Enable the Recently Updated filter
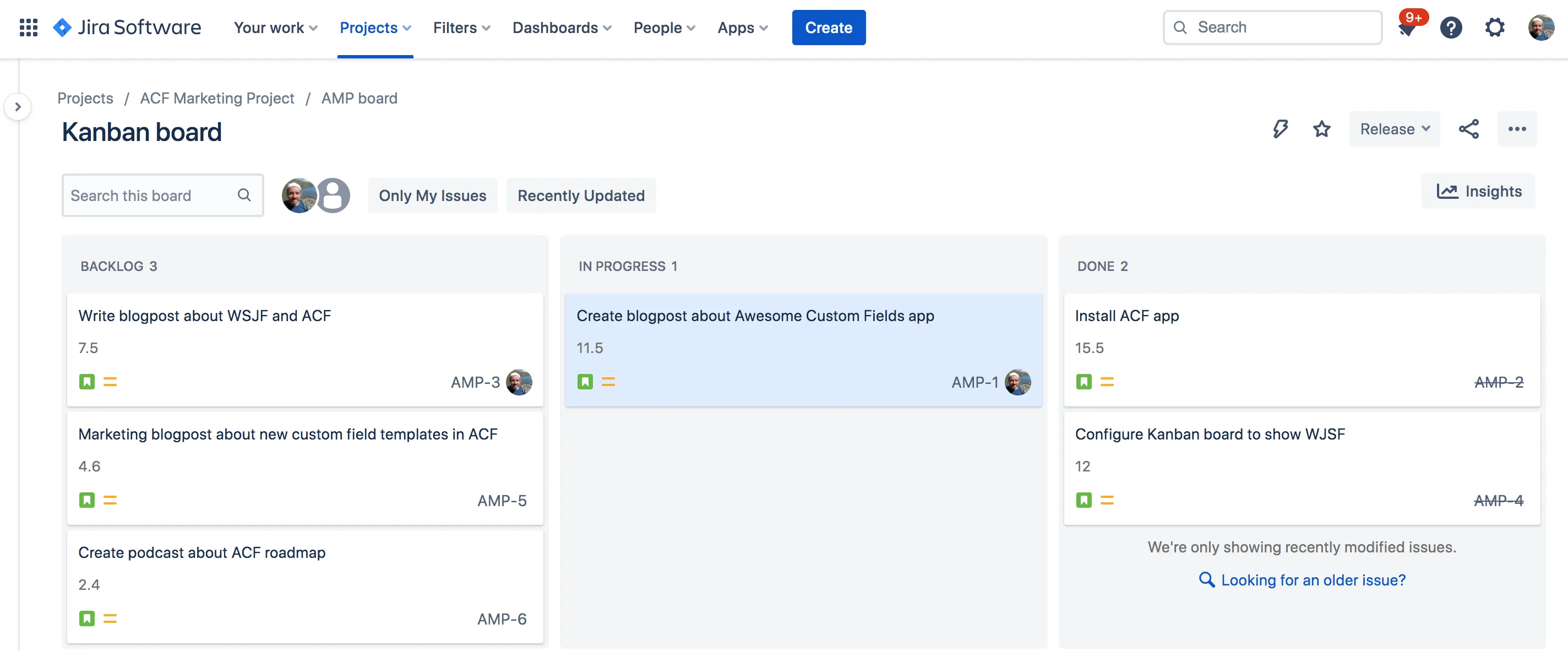This screenshot has width=1568, height=651. (581, 195)
